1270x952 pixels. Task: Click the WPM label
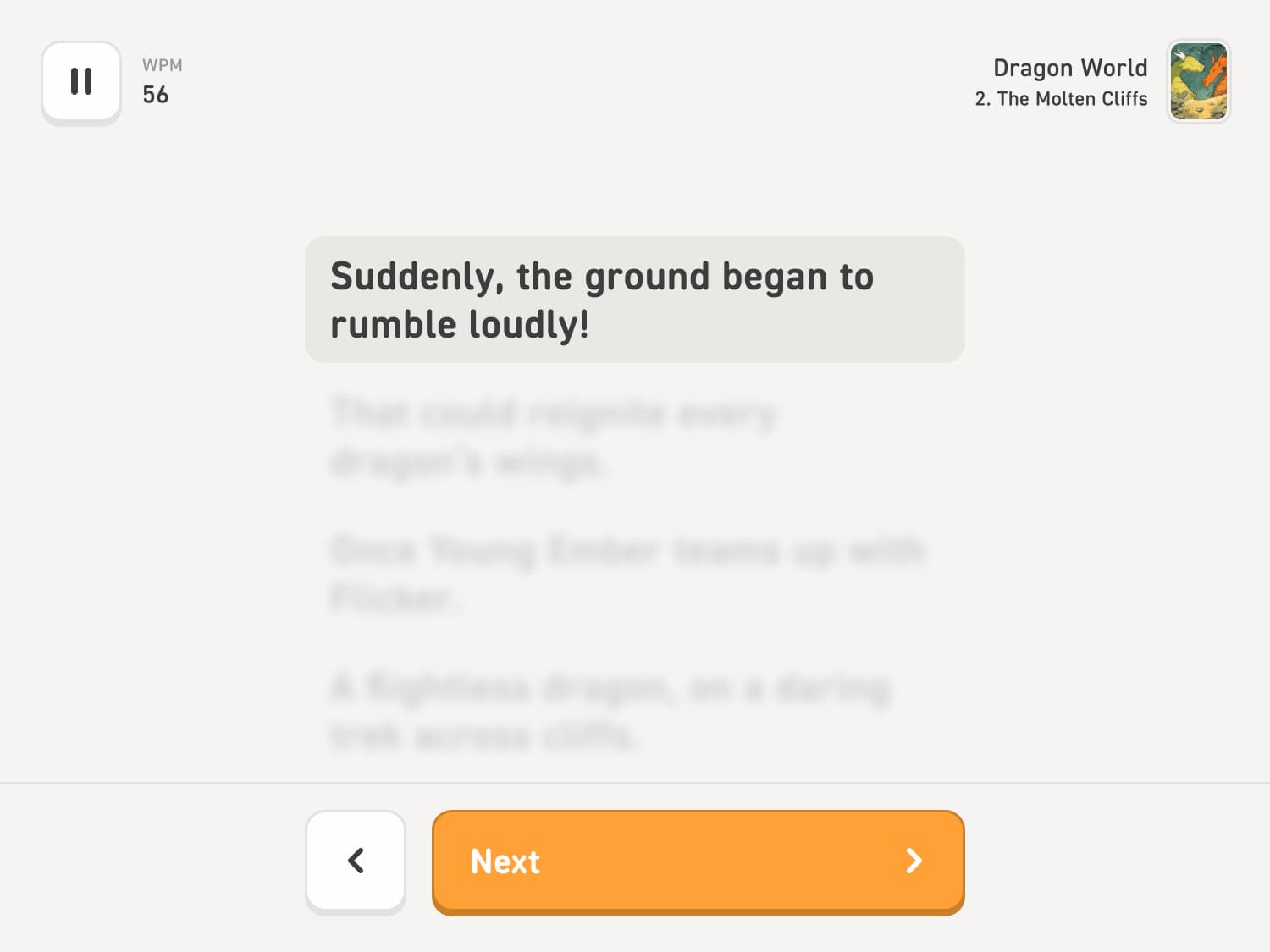[162, 65]
